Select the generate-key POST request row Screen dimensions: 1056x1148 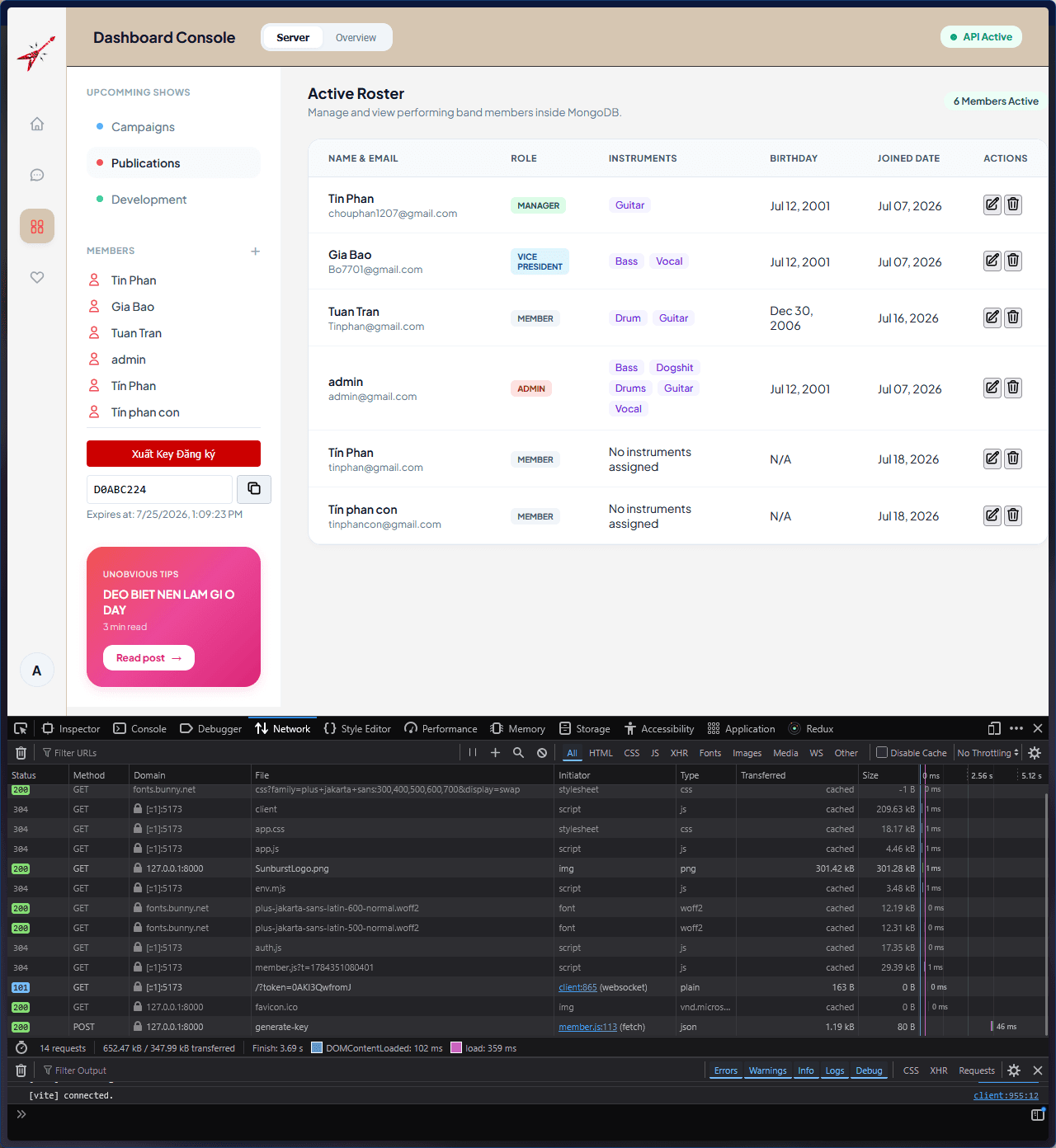coord(526,1027)
